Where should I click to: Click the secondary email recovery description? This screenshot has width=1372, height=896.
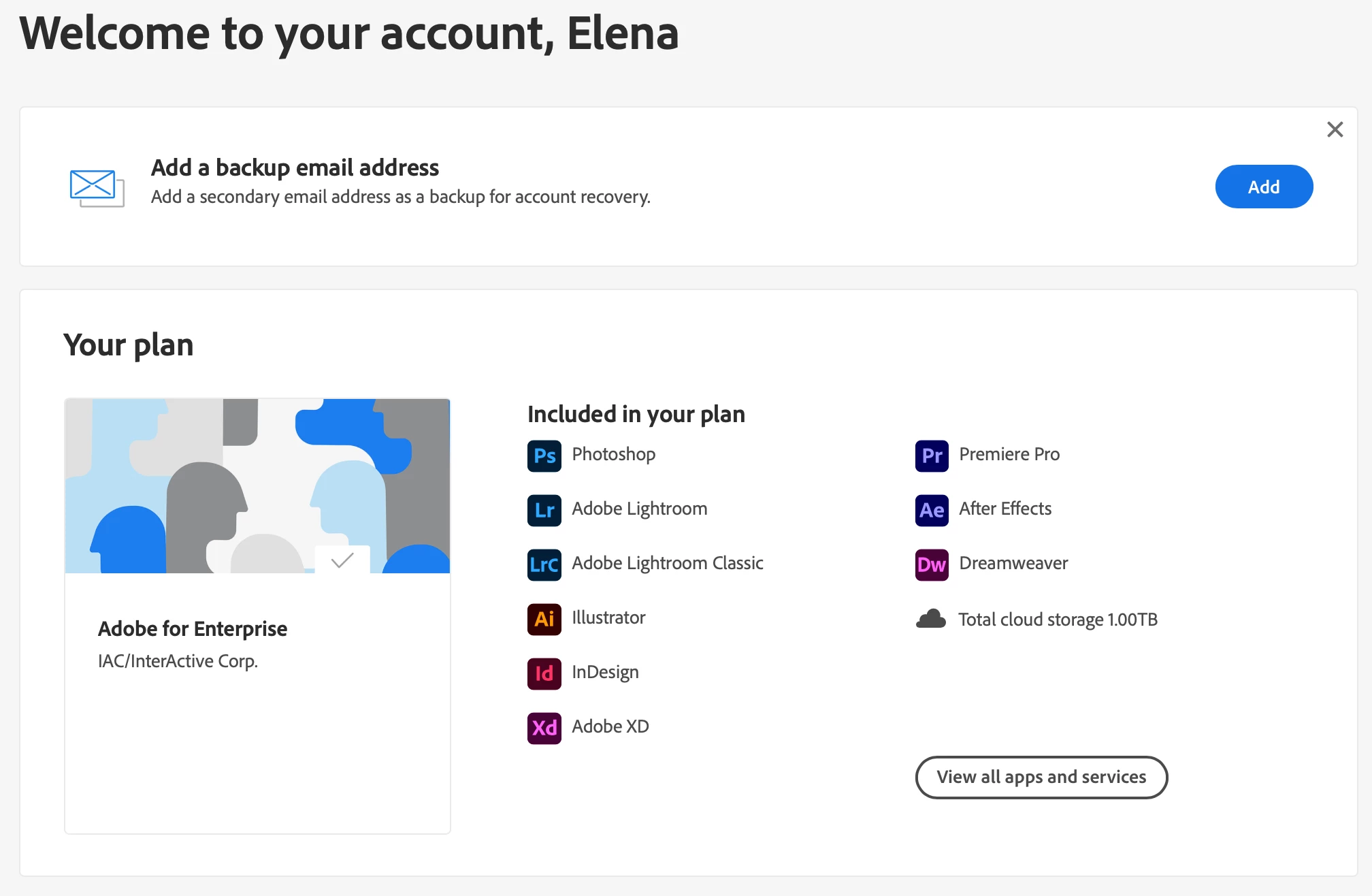401,197
